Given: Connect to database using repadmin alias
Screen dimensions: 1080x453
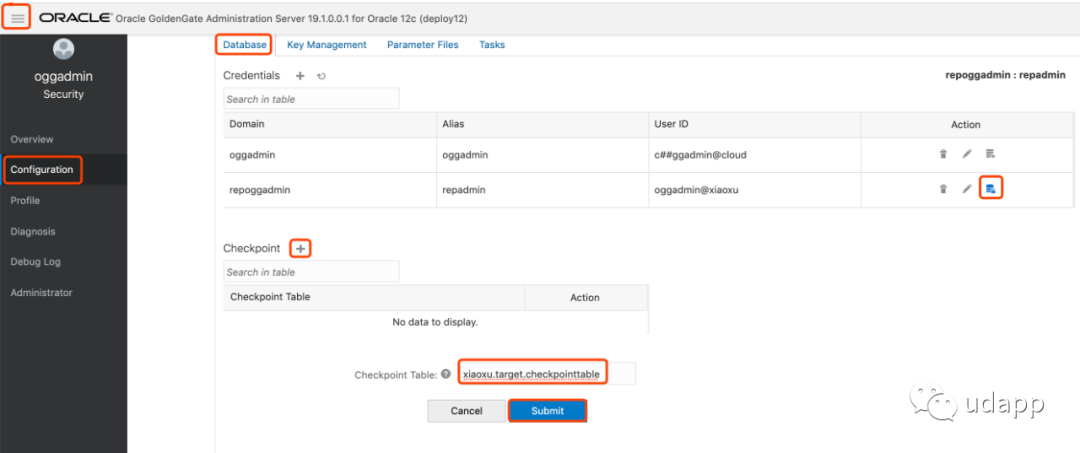Looking at the screenshot, I should 990,188.
